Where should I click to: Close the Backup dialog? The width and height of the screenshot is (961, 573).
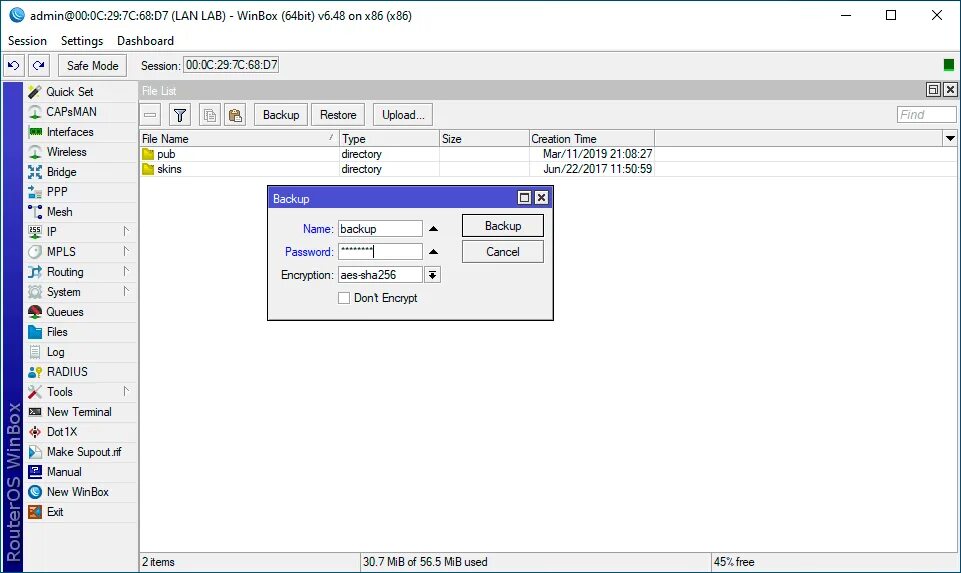pyautogui.click(x=541, y=197)
